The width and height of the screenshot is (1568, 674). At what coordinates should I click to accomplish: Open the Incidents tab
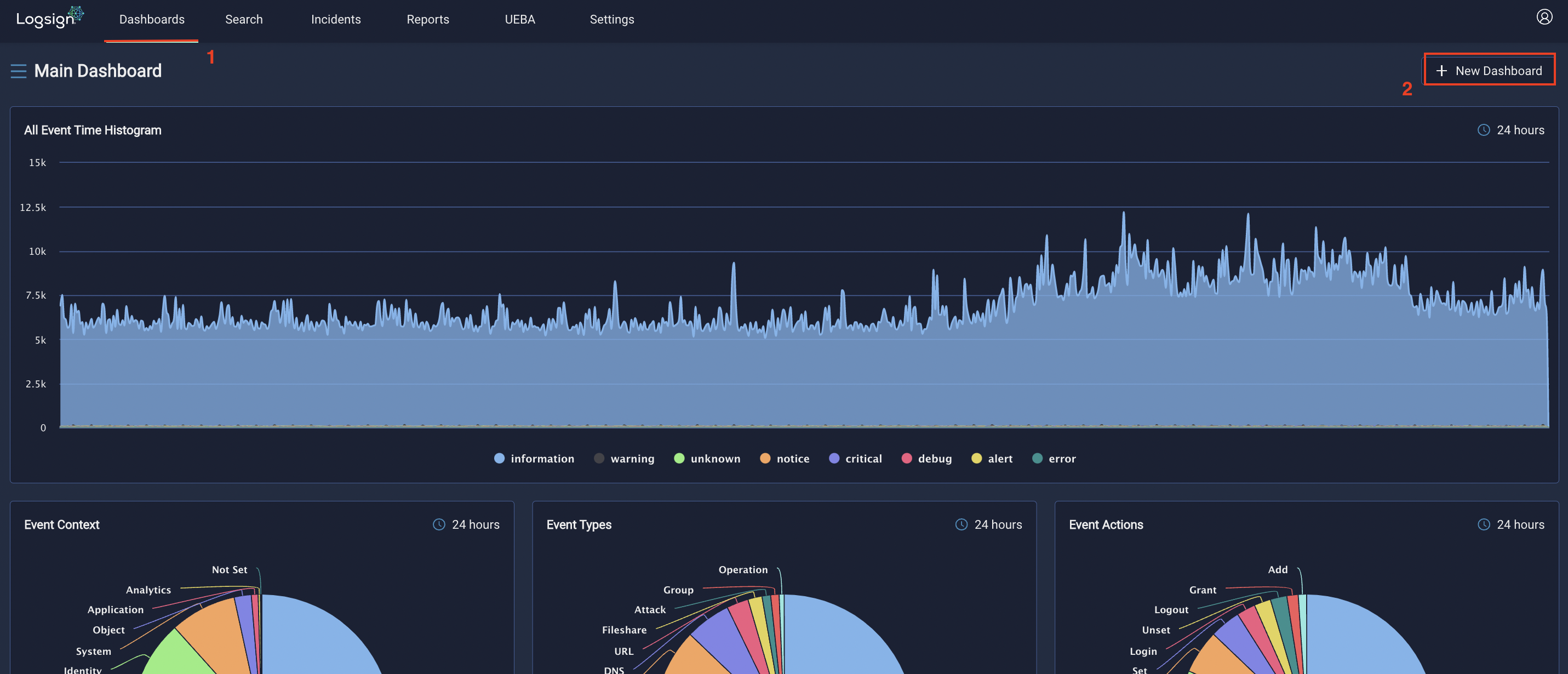pos(335,20)
